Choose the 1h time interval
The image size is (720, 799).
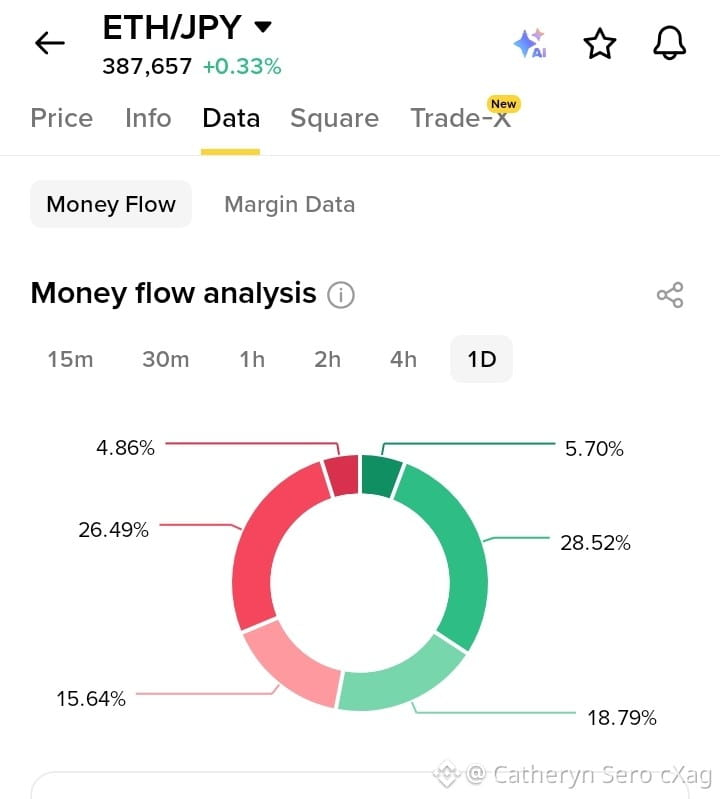(x=252, y=359)
